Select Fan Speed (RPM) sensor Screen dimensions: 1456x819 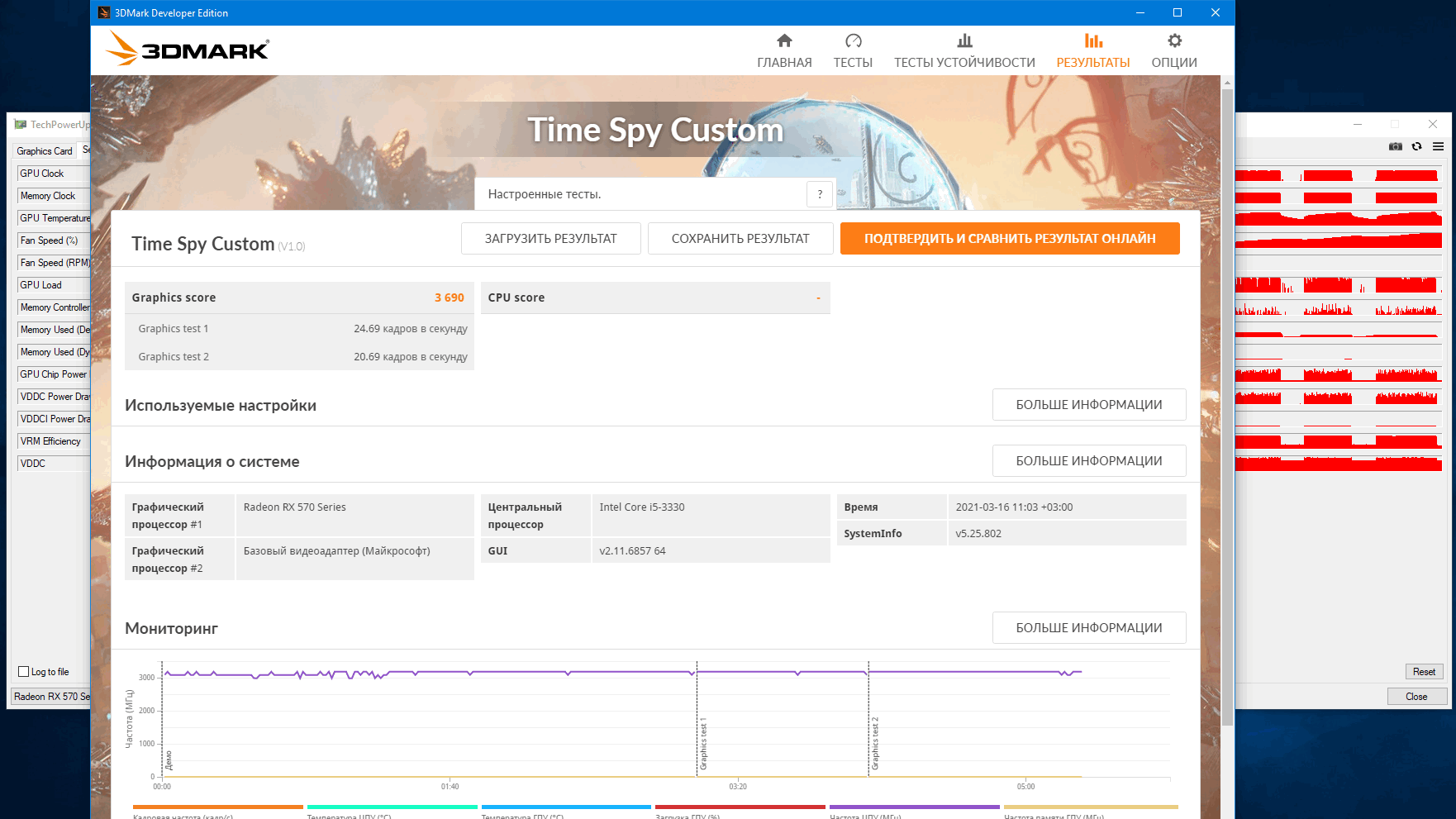[x=54, y=263]
